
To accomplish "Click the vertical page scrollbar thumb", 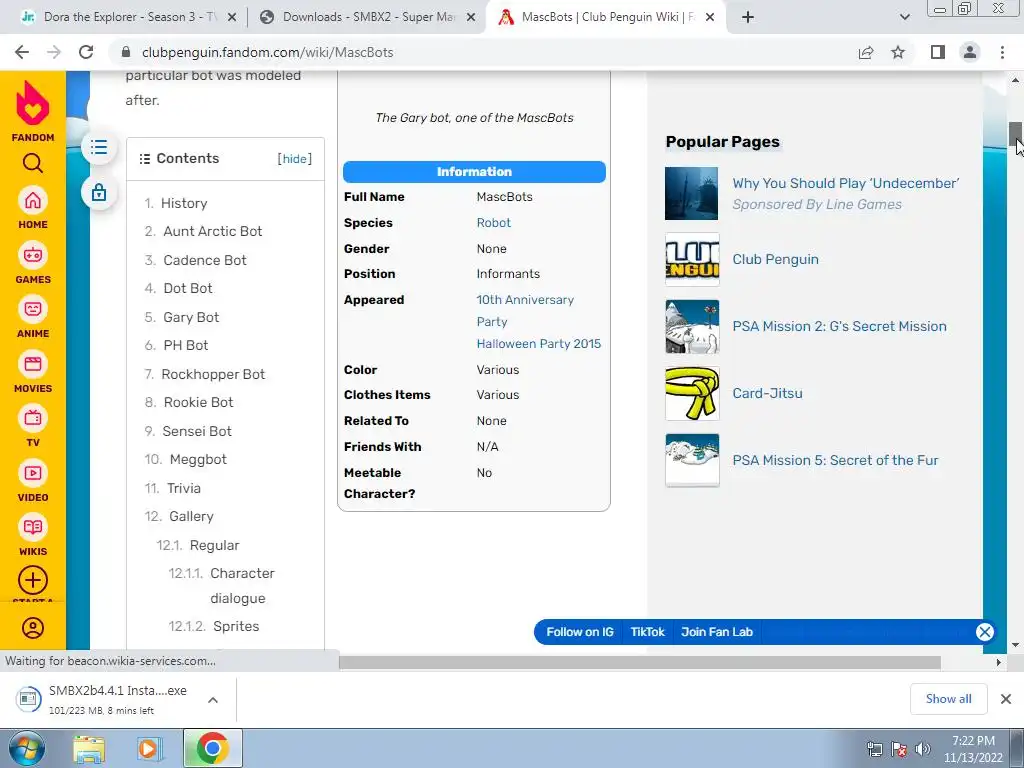I will pyautogui.click(x=1015, y=135).
